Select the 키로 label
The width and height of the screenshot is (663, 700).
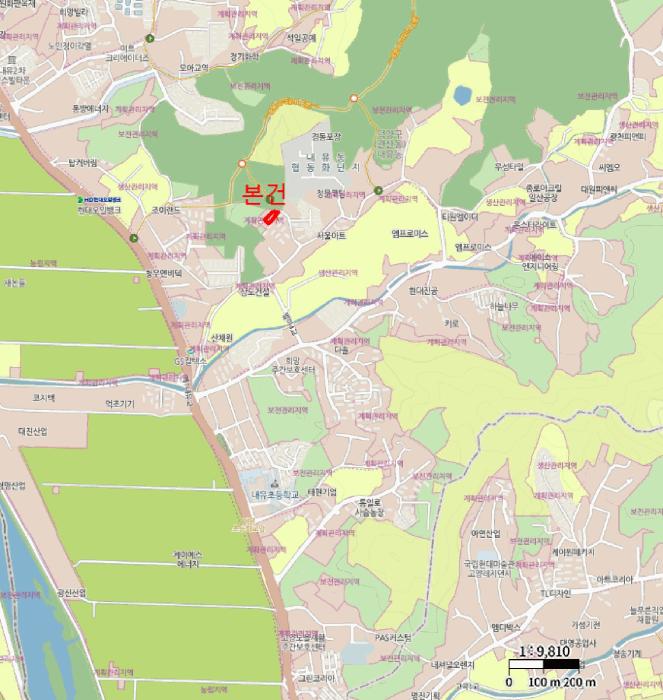click(x=451, y=323)
